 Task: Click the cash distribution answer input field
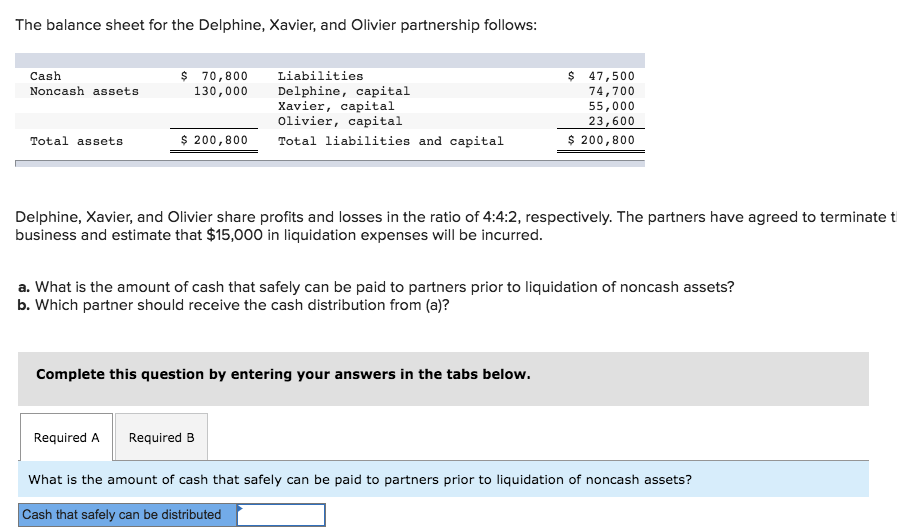[281, 515]
